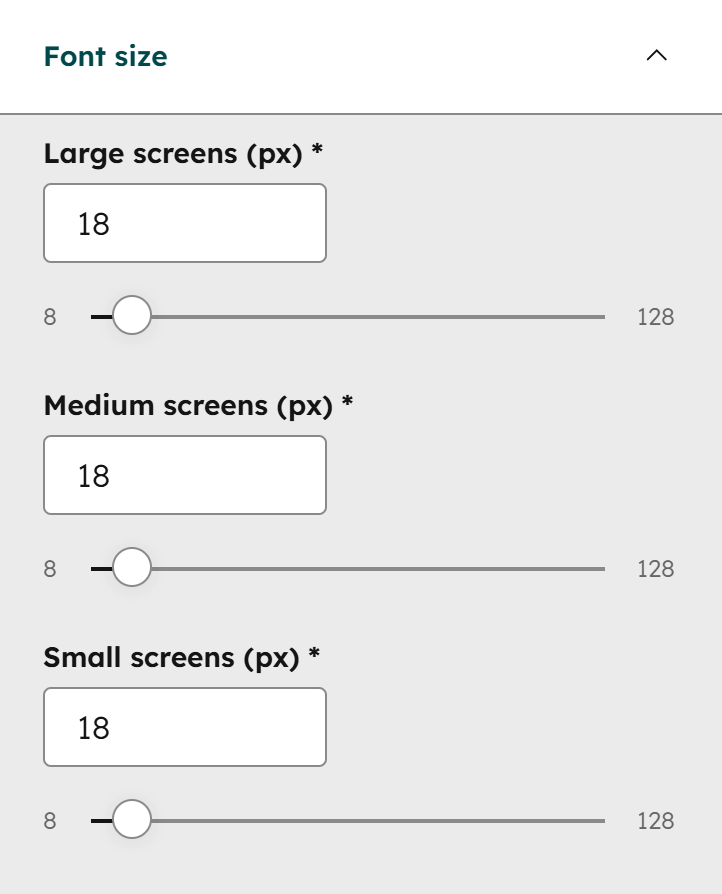The image size is (722, 894).
Task: Click the Font size section header
Action: [104, 57]
